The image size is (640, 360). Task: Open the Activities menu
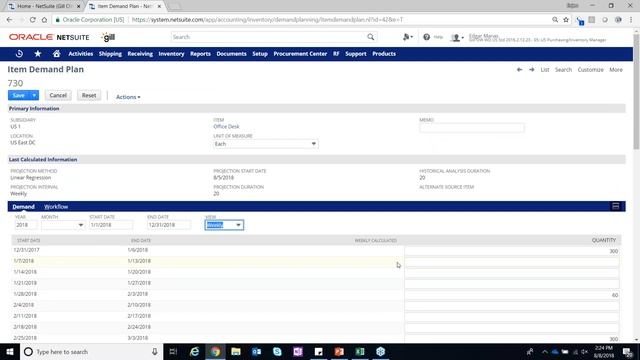point(81,54)
